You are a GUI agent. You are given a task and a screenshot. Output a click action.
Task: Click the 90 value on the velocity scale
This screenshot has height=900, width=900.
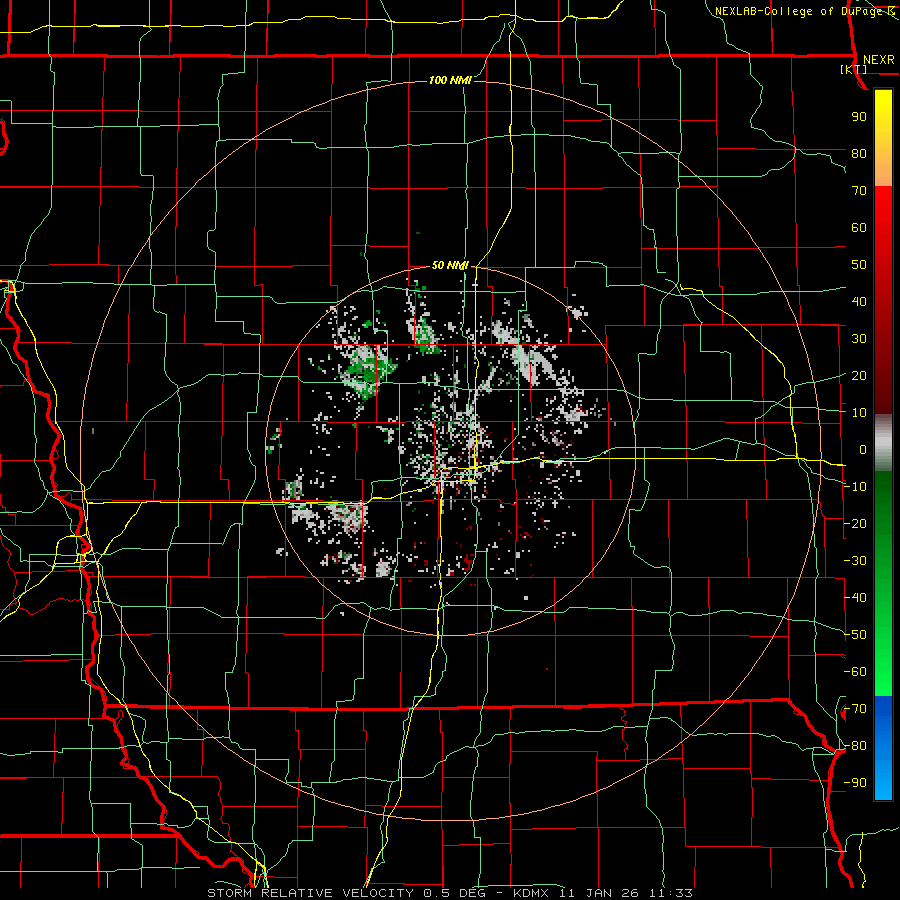(x=859, y=117)
